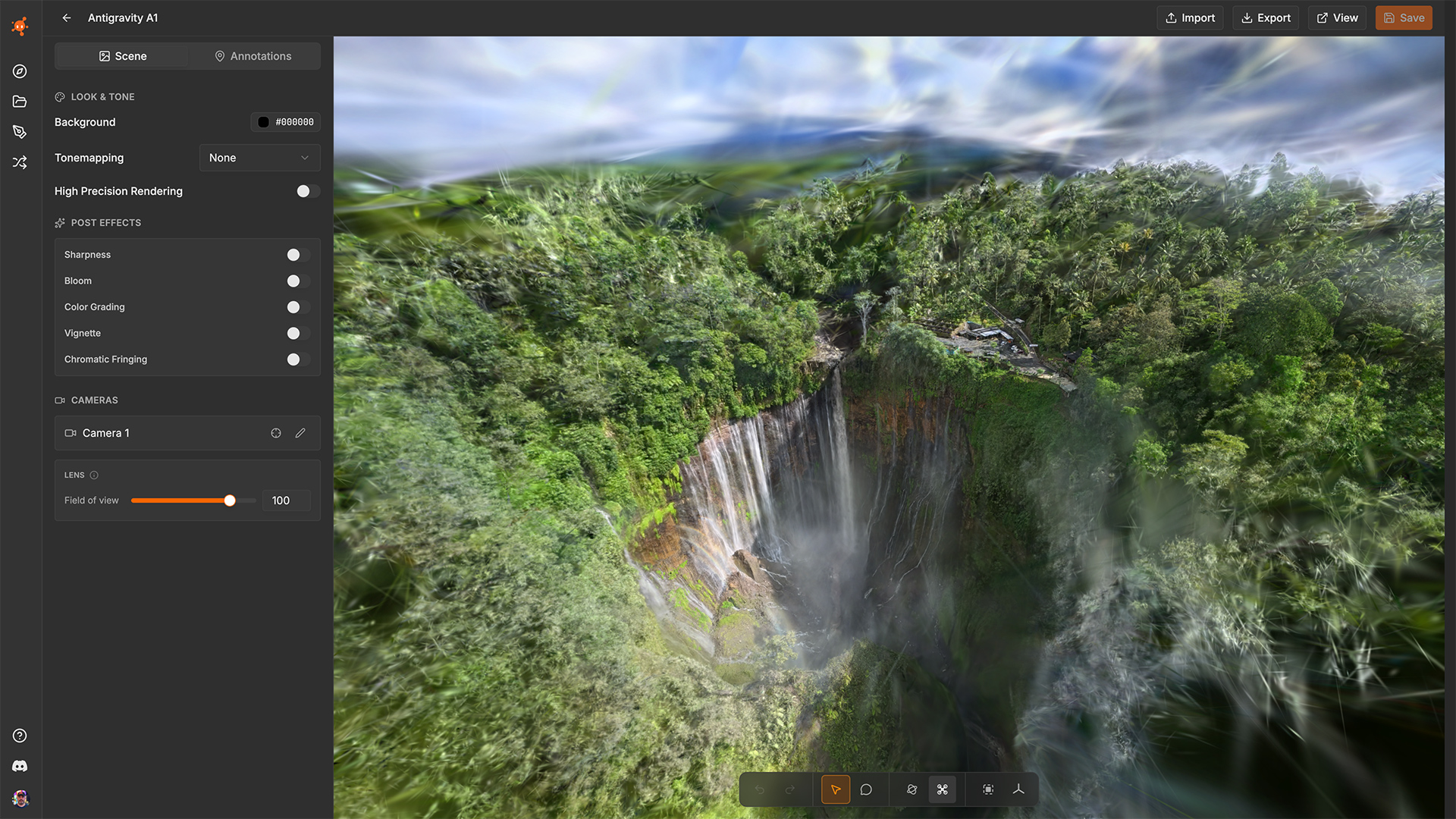Screen dimensions: 1456x819
Task: Open the Discord icon in sidebar
Action: tap(20, 766)
